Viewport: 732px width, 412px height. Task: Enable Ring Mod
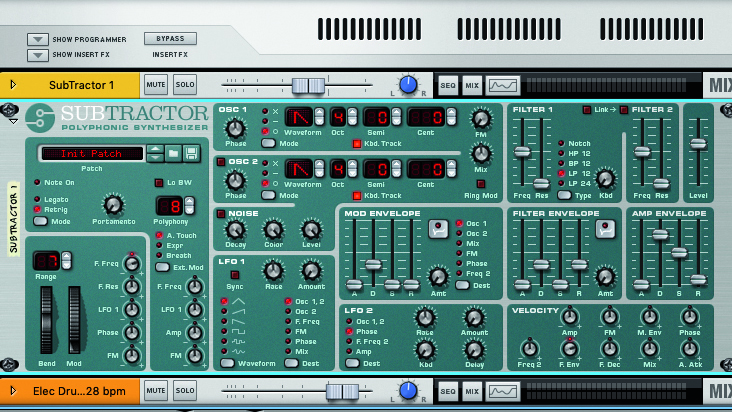(x=480, y=184)
